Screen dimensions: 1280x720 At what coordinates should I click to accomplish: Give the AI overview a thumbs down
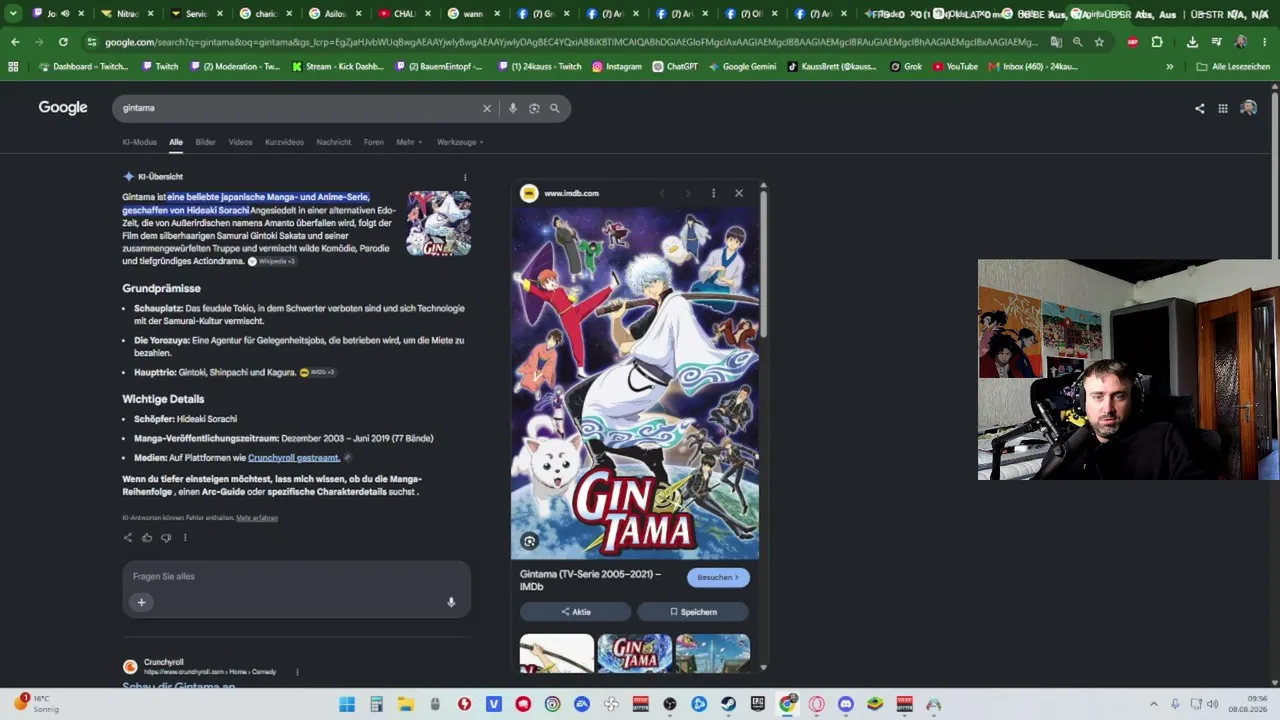[x=166, y=538]
